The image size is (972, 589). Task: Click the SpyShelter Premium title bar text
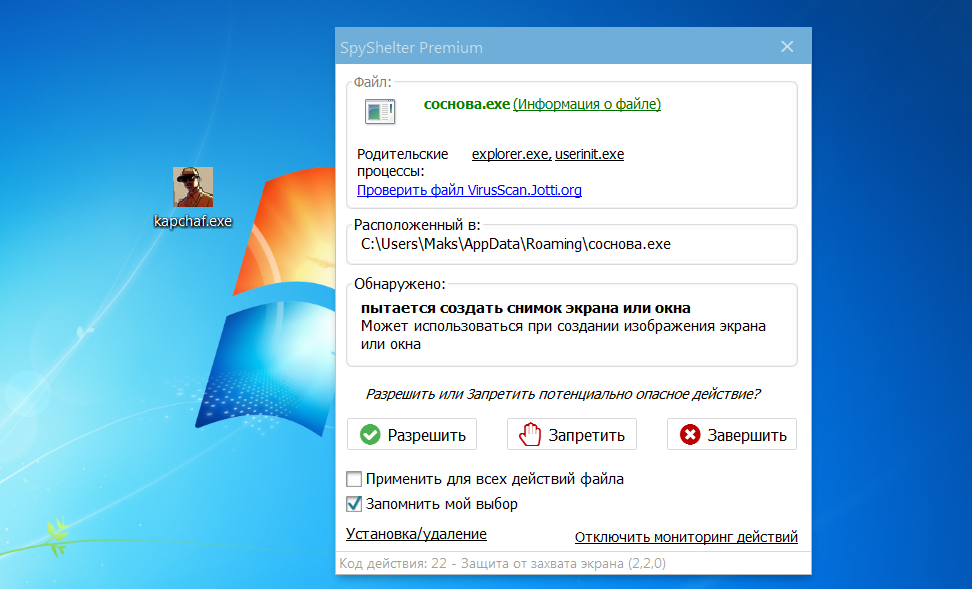[411, 48]
